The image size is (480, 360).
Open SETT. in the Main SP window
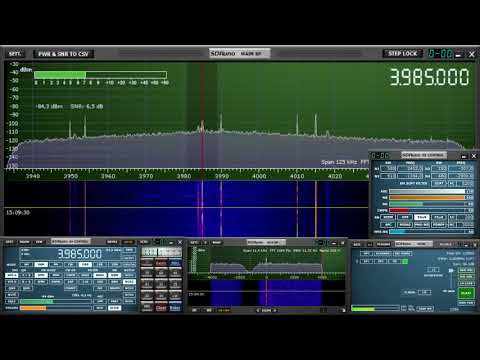15,54
